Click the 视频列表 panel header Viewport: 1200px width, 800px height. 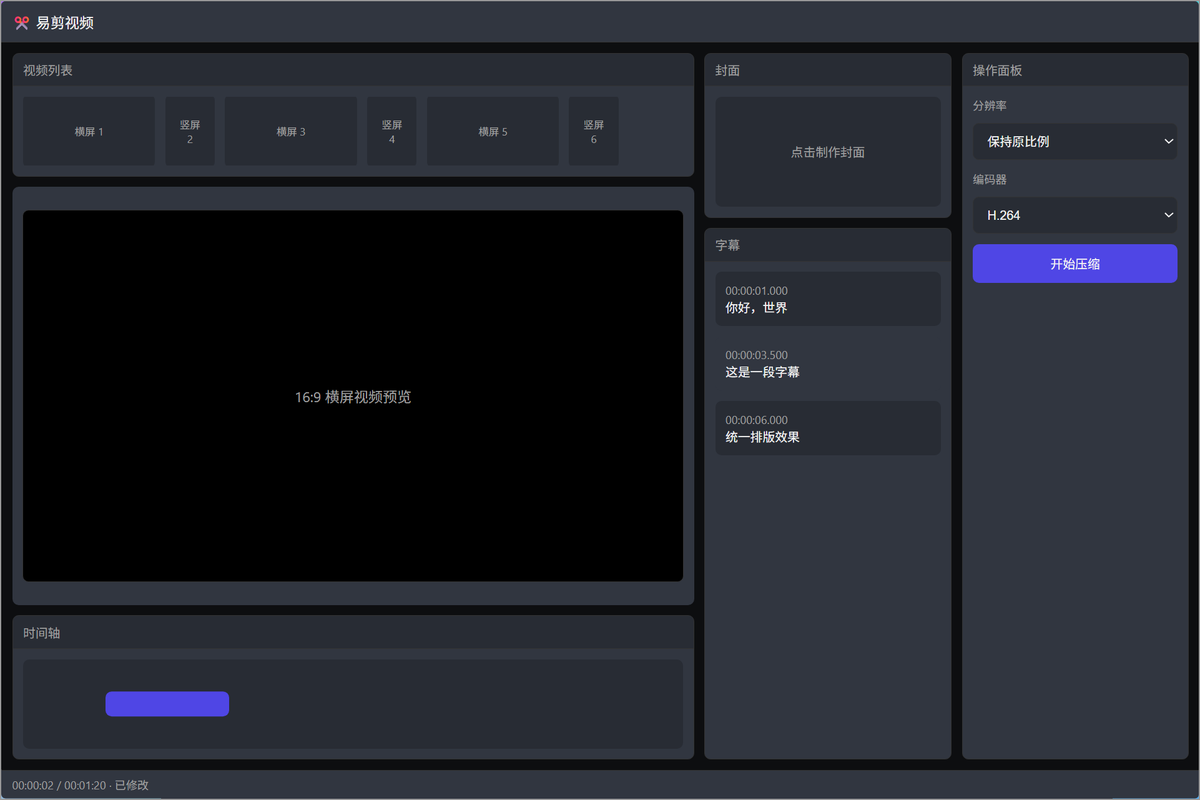pyautogui.click(x=353, y=70)
